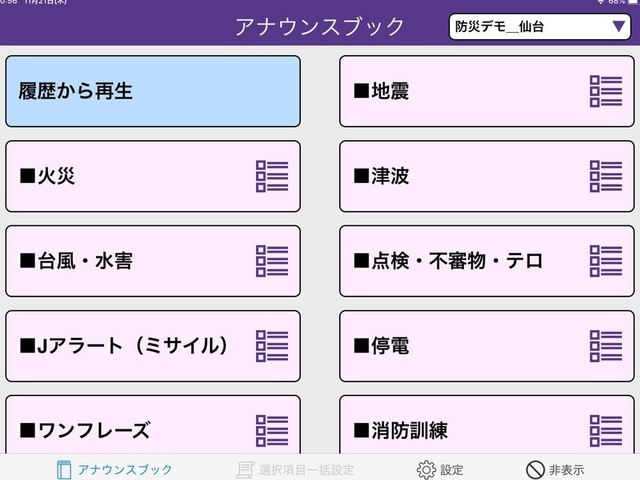Tap the ■消防訓練 category label

400,431
